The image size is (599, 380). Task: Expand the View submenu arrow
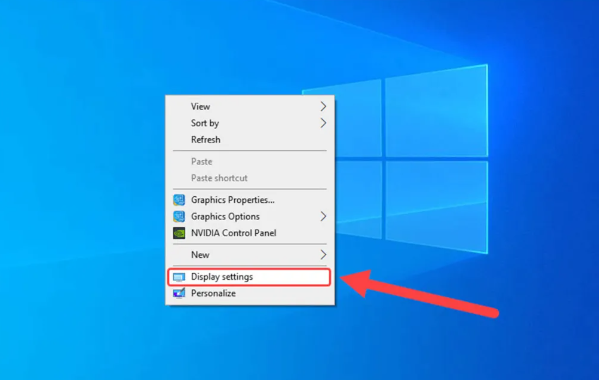(323, 107)
